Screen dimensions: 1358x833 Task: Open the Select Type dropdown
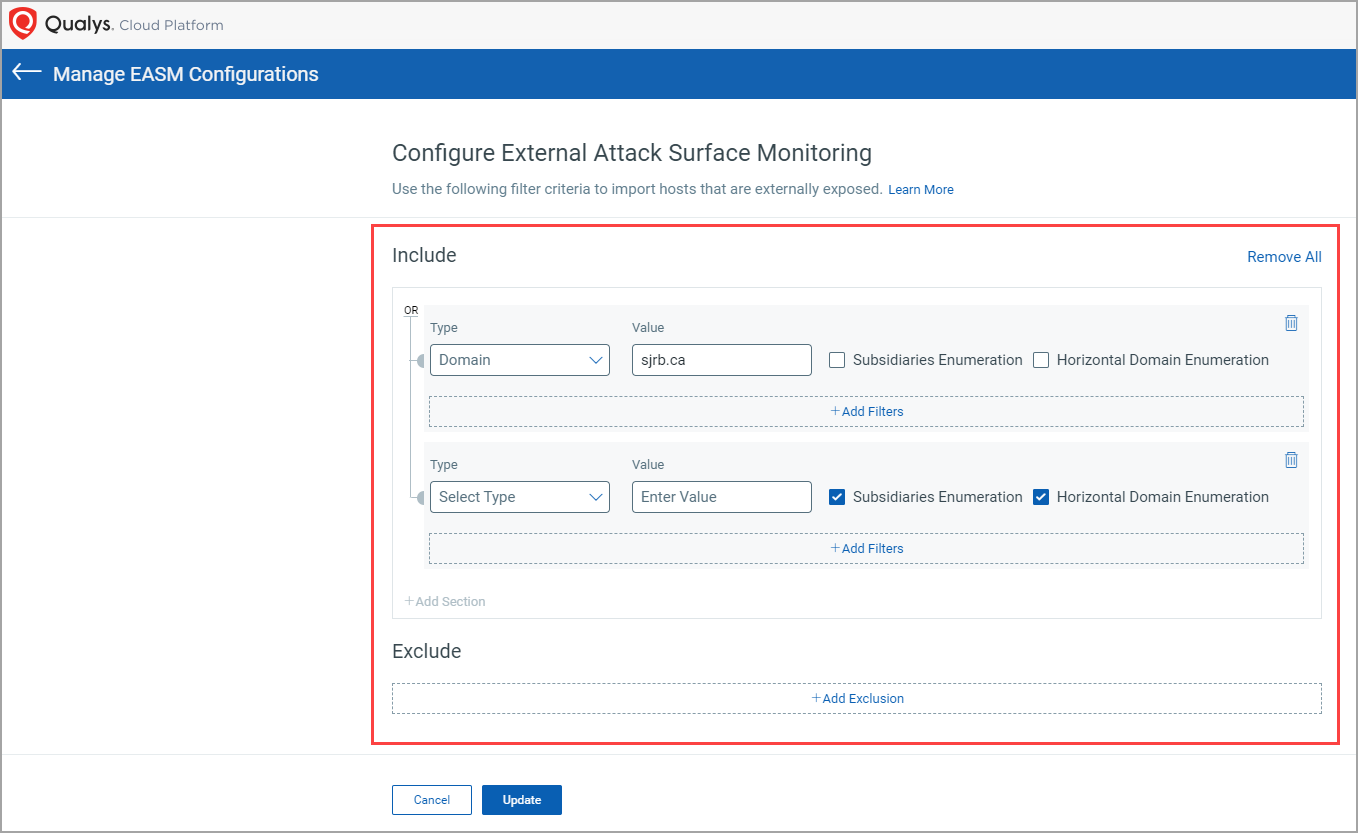pyautogui.click(x=519, y=496)
